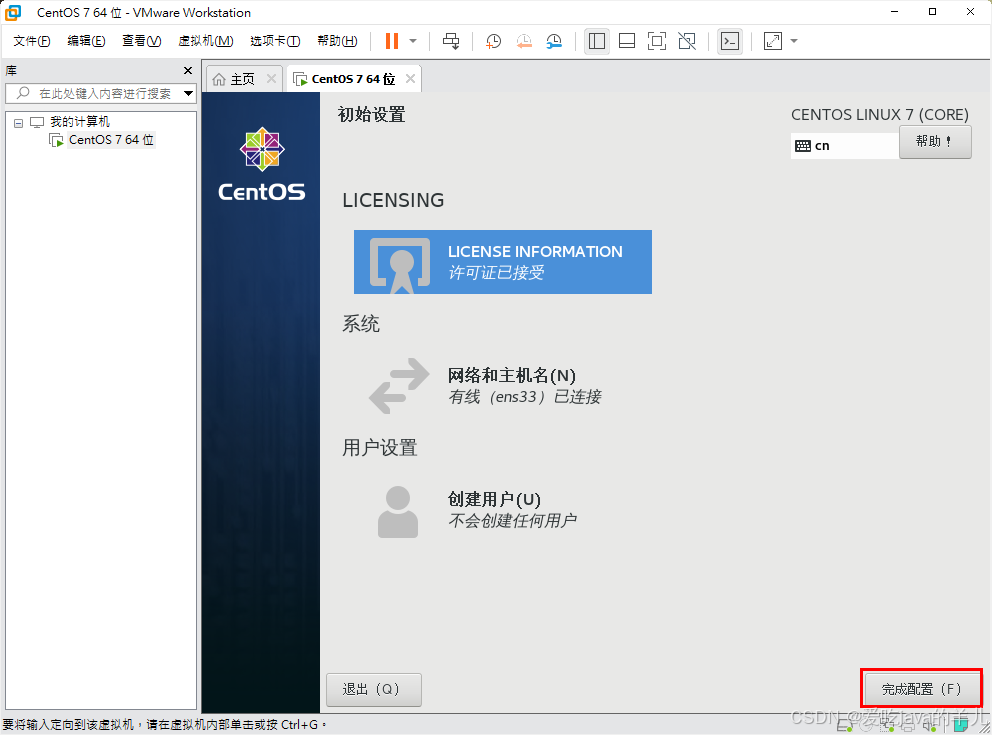Open the 文件(F) menu
992x735 pixels.
(x=32, y=41)
